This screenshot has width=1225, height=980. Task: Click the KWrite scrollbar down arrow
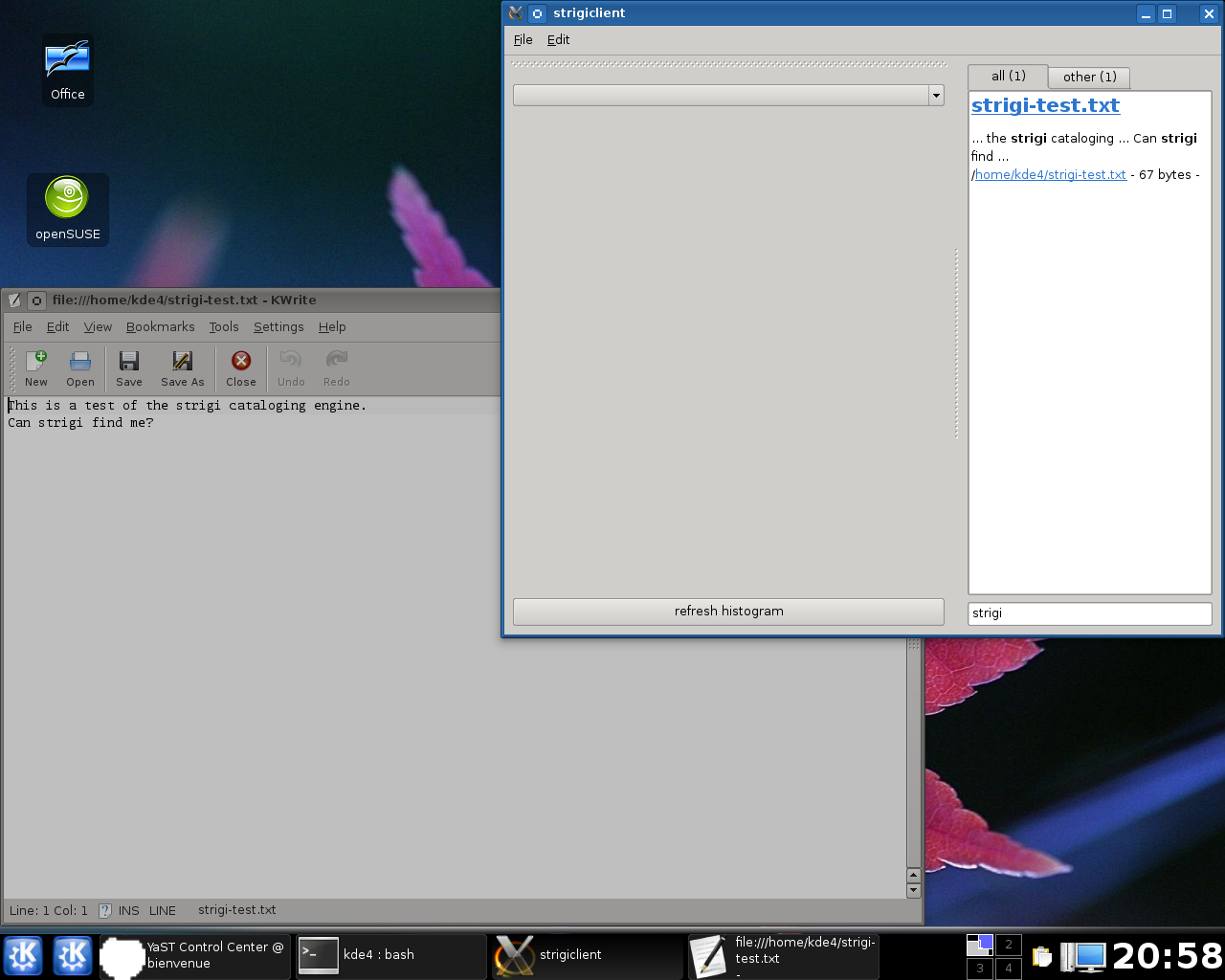913,891
